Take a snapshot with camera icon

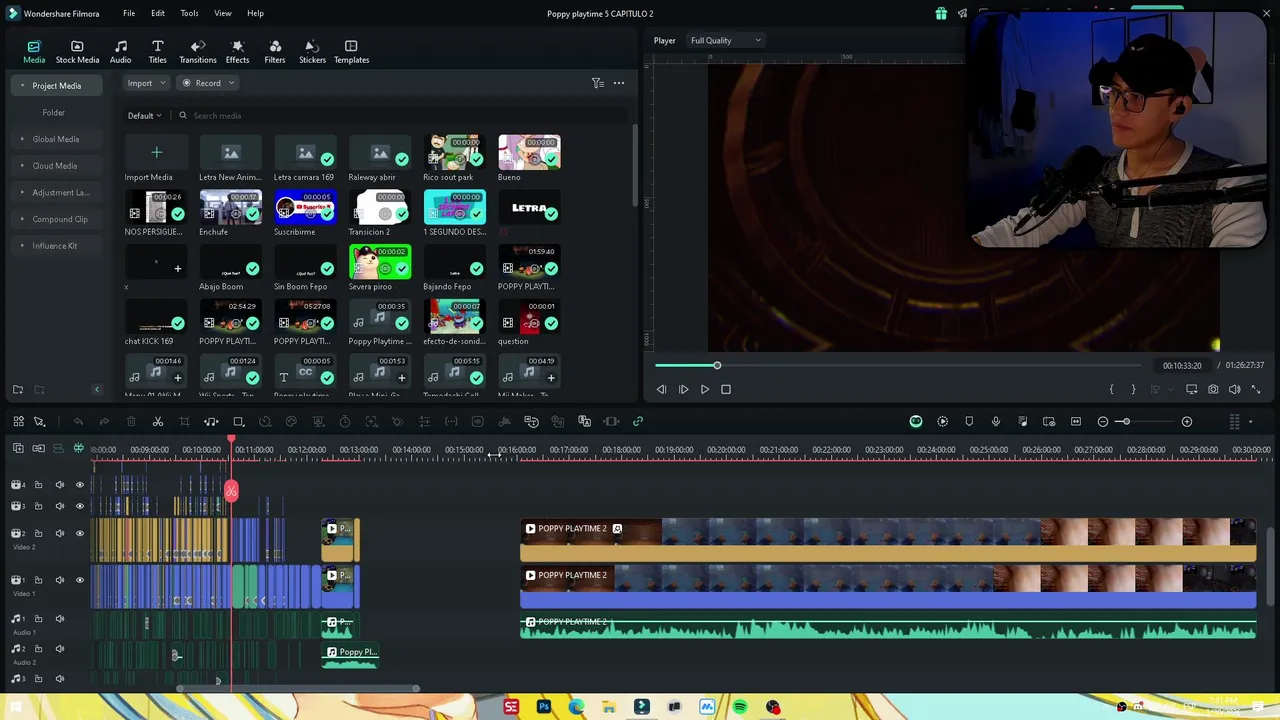click(1213, 390)
